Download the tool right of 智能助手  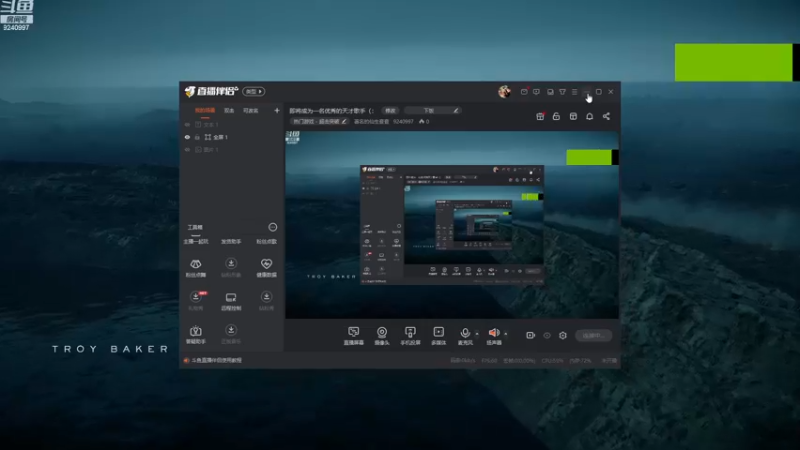(231, 334)
